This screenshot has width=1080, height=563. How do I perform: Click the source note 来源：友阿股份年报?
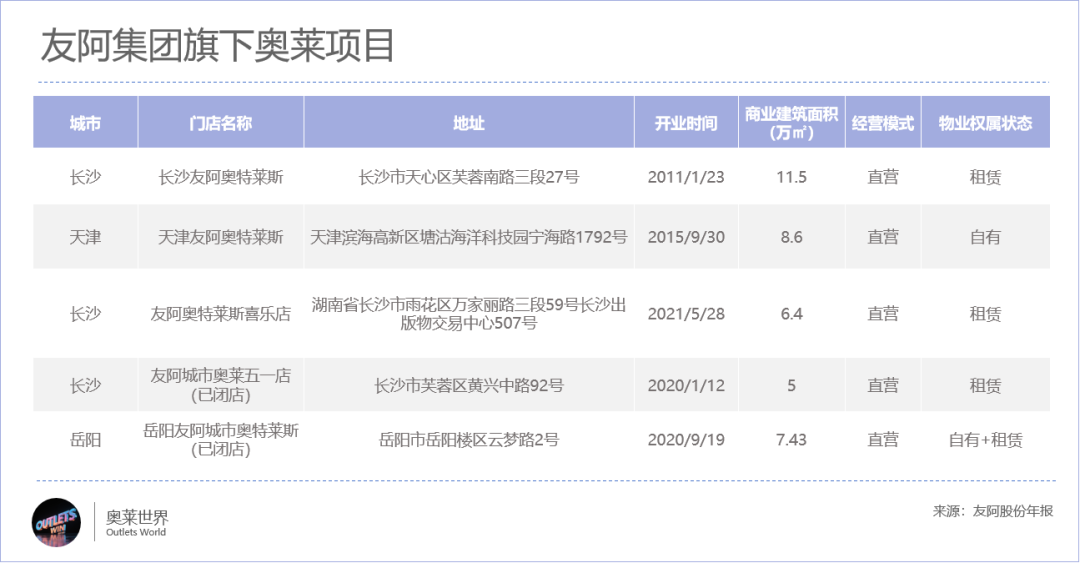[993, 511]
